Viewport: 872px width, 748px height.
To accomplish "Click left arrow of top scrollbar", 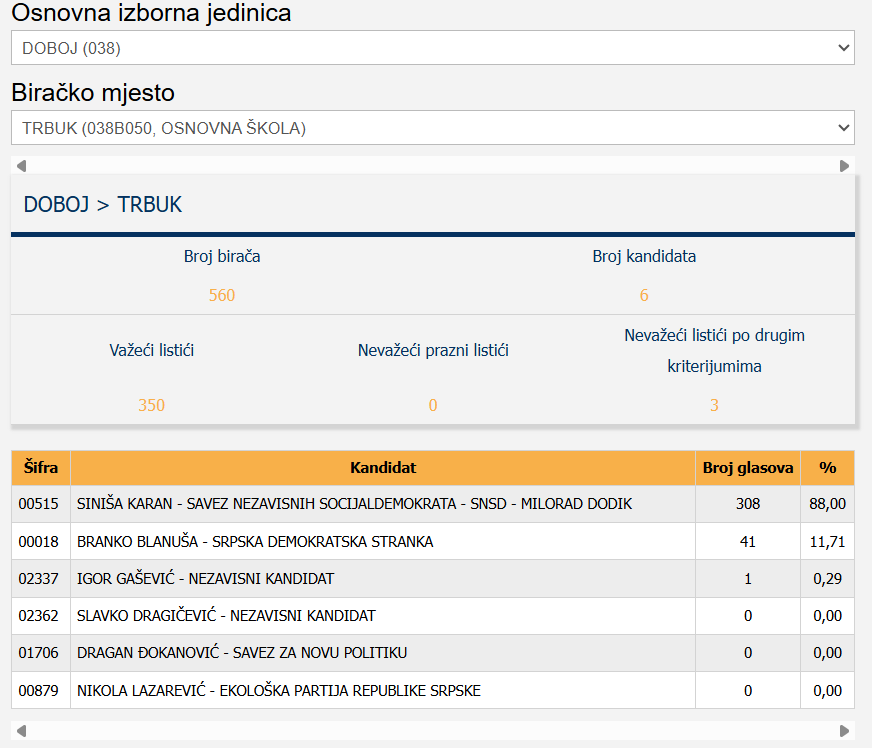I will tap(21, 166).
